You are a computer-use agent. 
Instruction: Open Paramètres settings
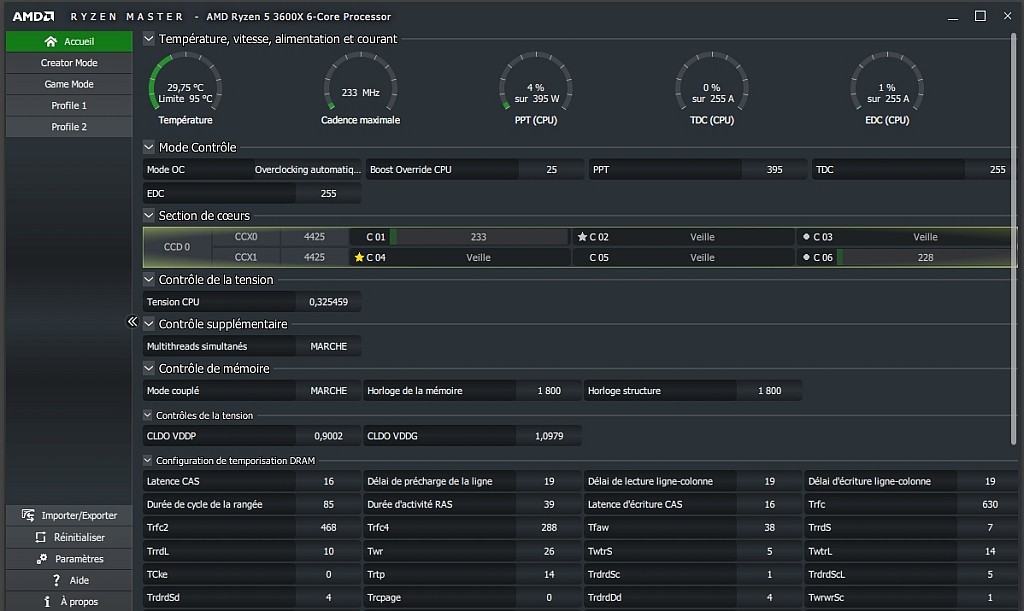click(69, 559)
